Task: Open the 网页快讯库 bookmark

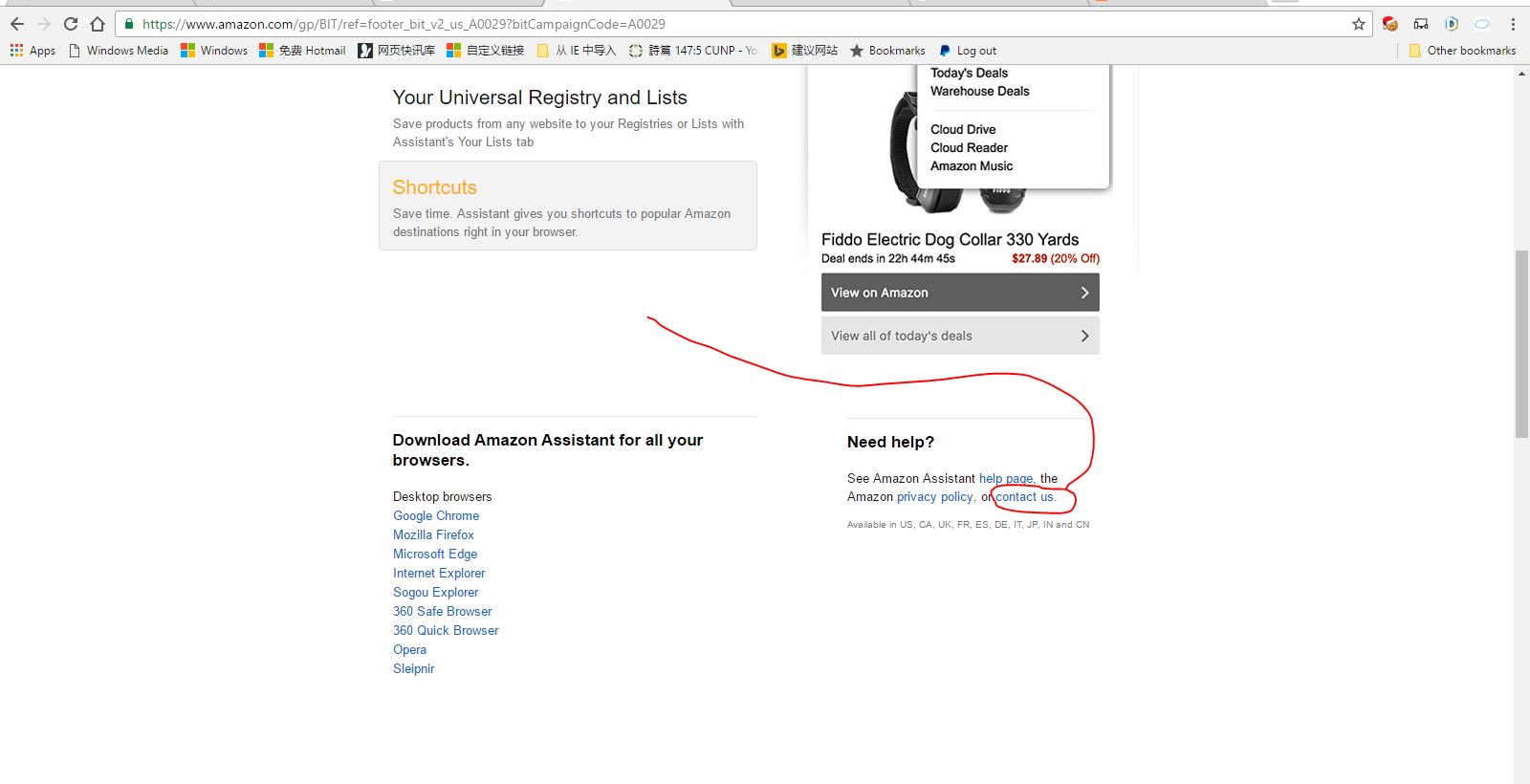Action: coord(396,51)
